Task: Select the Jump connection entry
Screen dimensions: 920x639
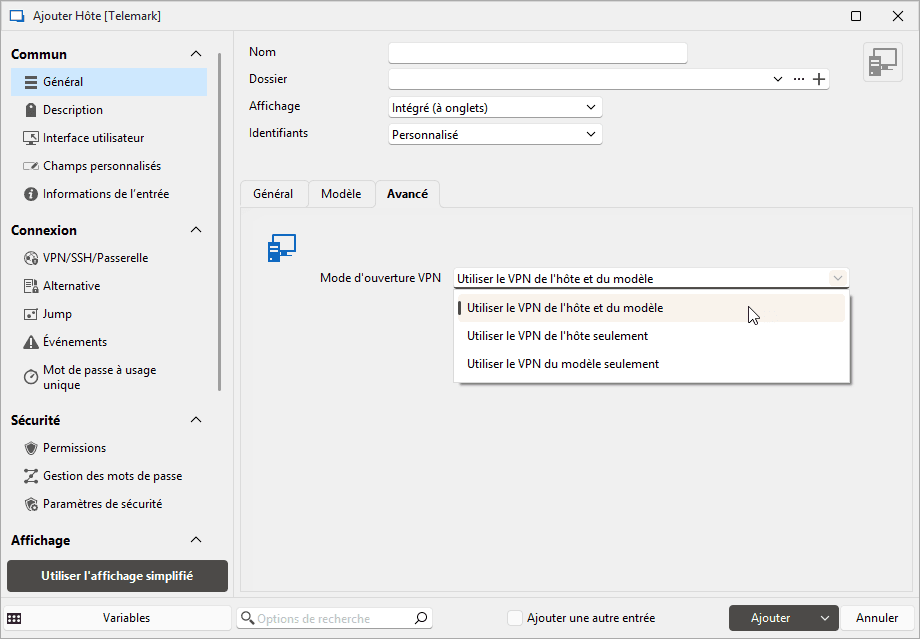Action: [57, 314]
